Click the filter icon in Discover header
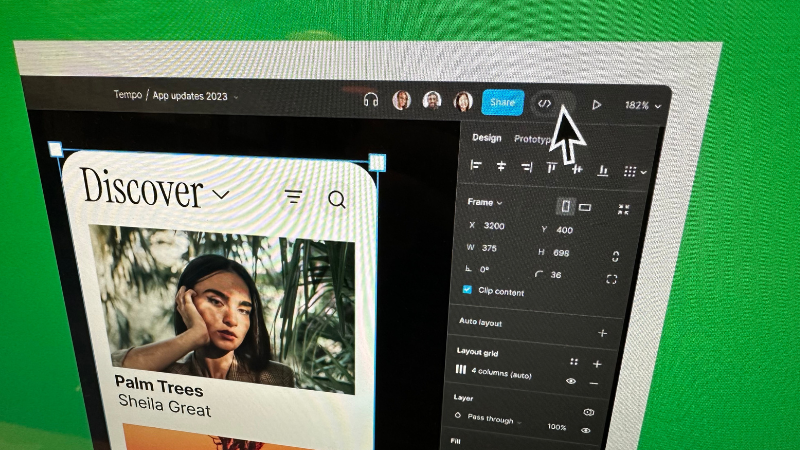Viewport: 800px width, 450px height. coord(293,196)
